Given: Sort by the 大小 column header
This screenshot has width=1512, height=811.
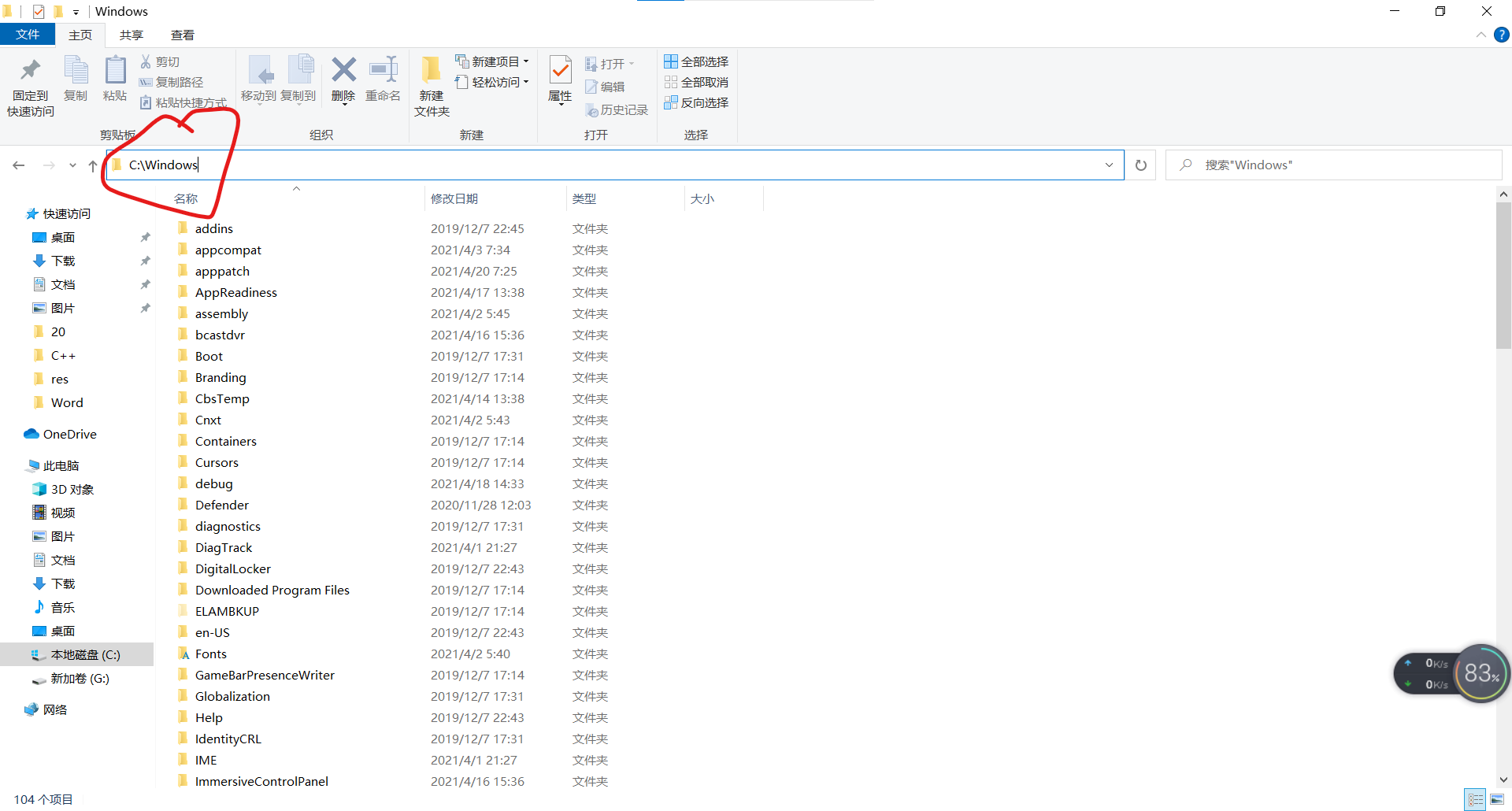Looking at the screenshot, I should click(702, 199).
